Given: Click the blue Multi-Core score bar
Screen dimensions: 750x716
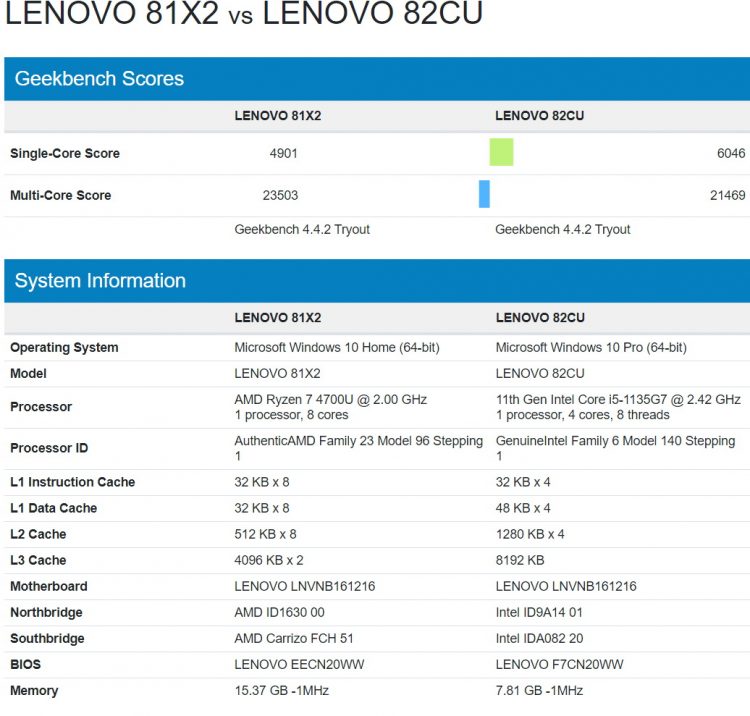Looking at the screenshot, I should click(x=484, y=194).
